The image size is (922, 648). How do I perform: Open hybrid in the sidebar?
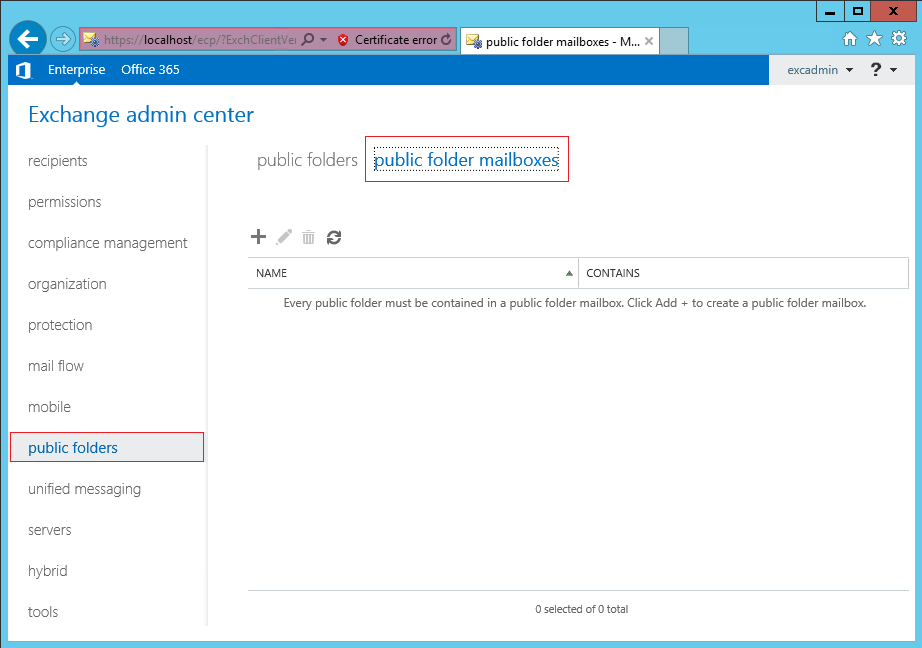[48, 571]
